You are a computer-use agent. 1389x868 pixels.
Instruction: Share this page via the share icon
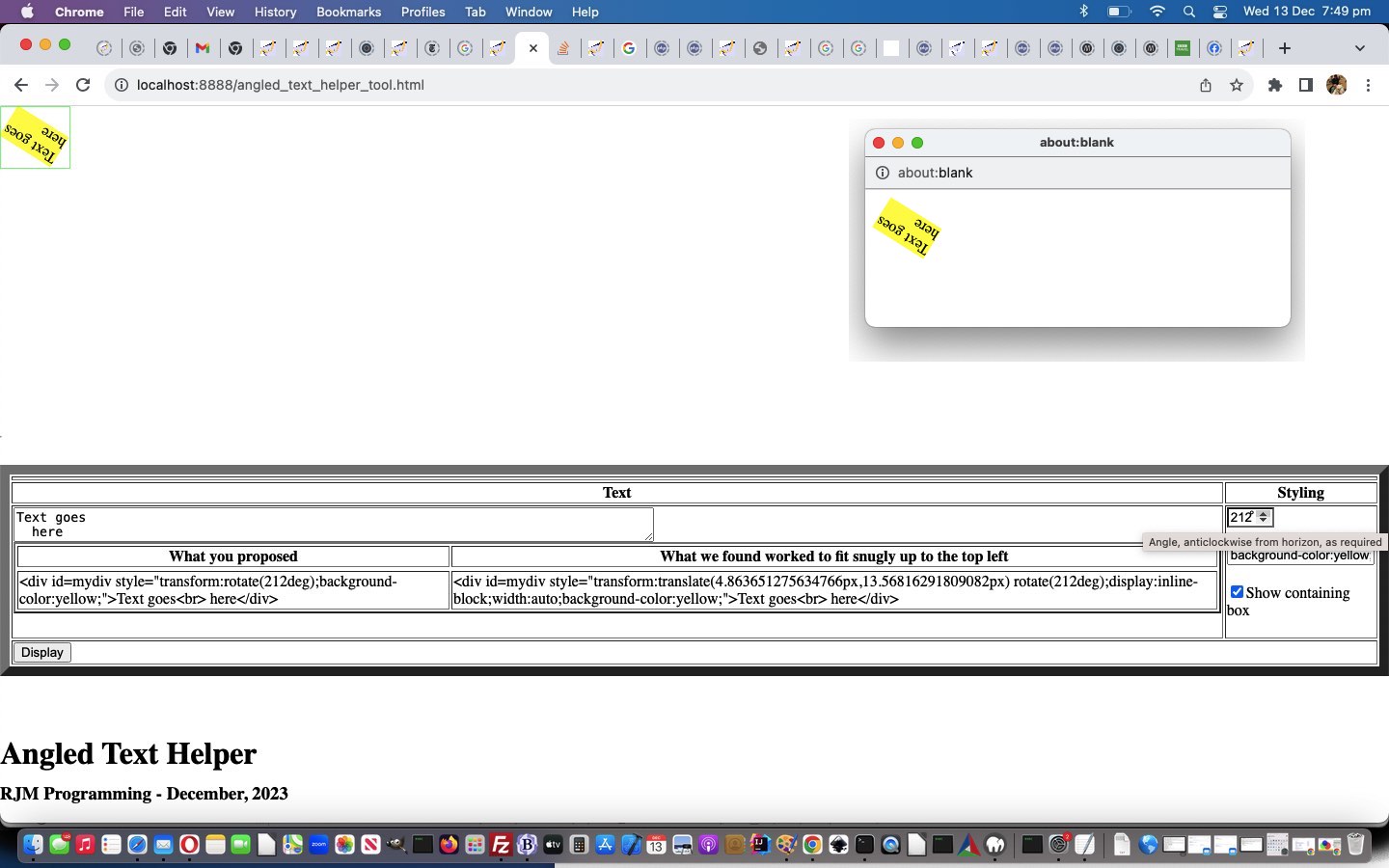(x=1206, y=85)
